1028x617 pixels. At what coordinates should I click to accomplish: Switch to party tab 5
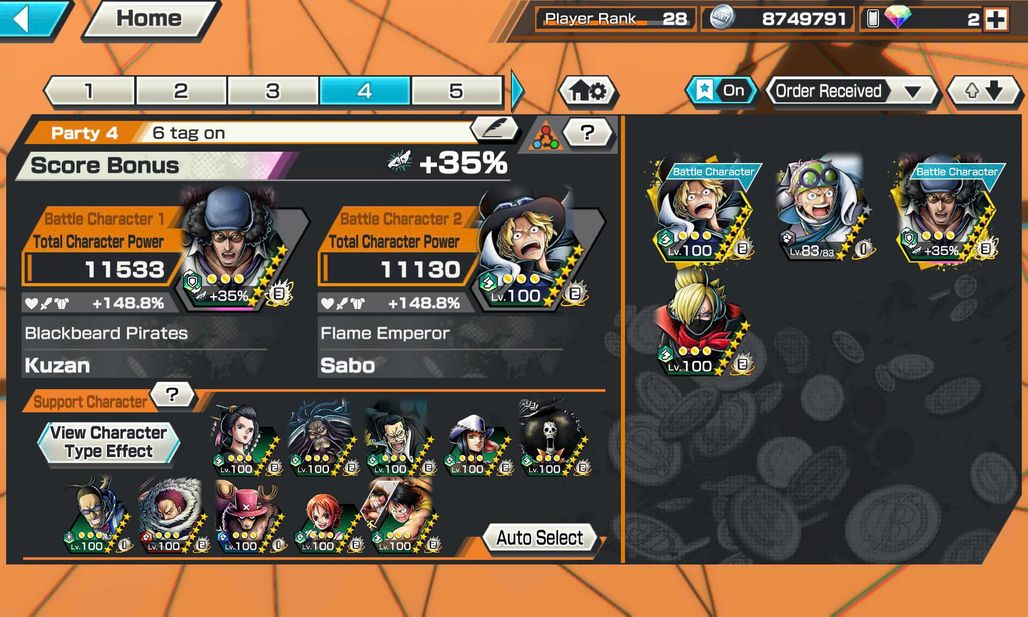click(456, 90)
